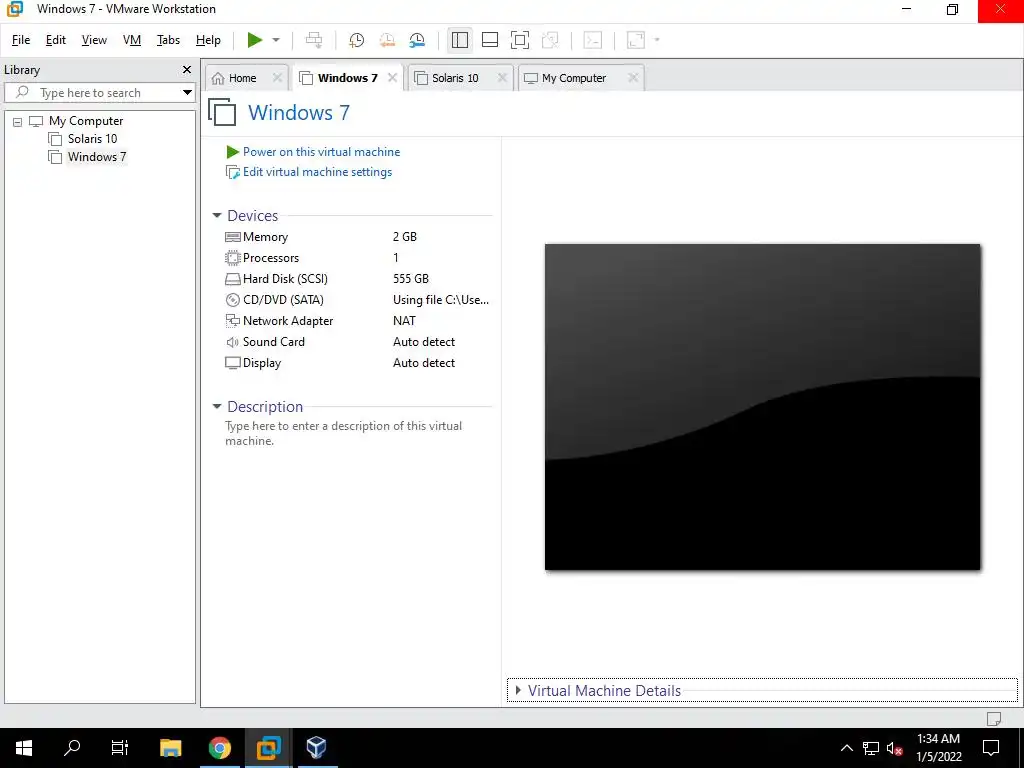1024x768 pixels.
Task: Close the Home tab
Action: [x=277, y=78]
